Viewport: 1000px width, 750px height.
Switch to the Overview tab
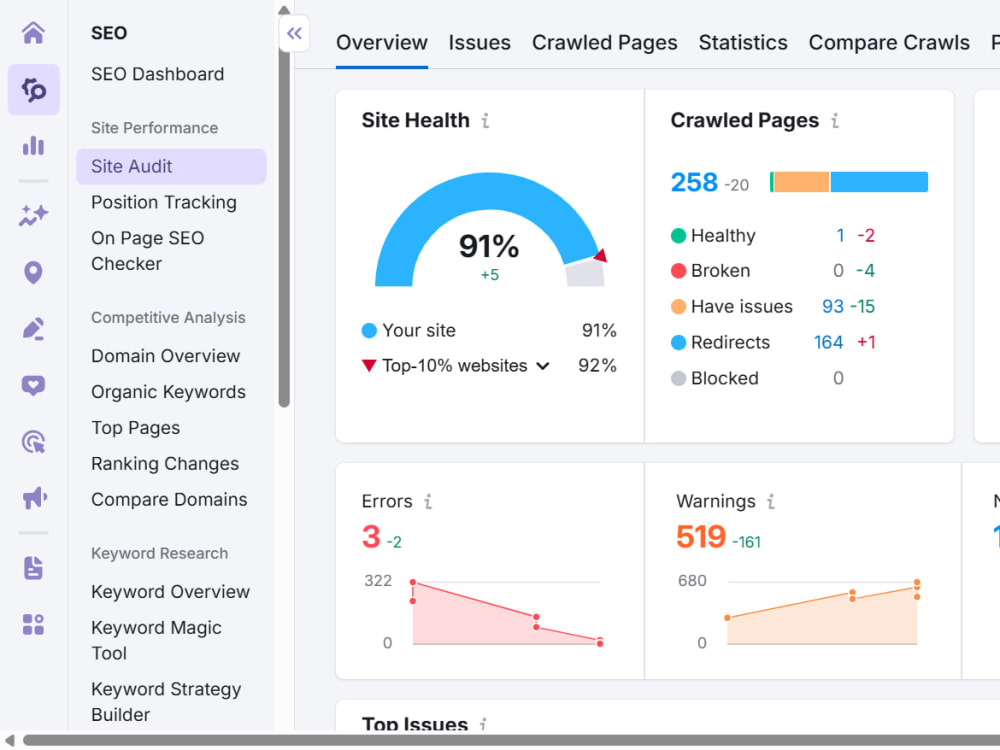point(381,42)
